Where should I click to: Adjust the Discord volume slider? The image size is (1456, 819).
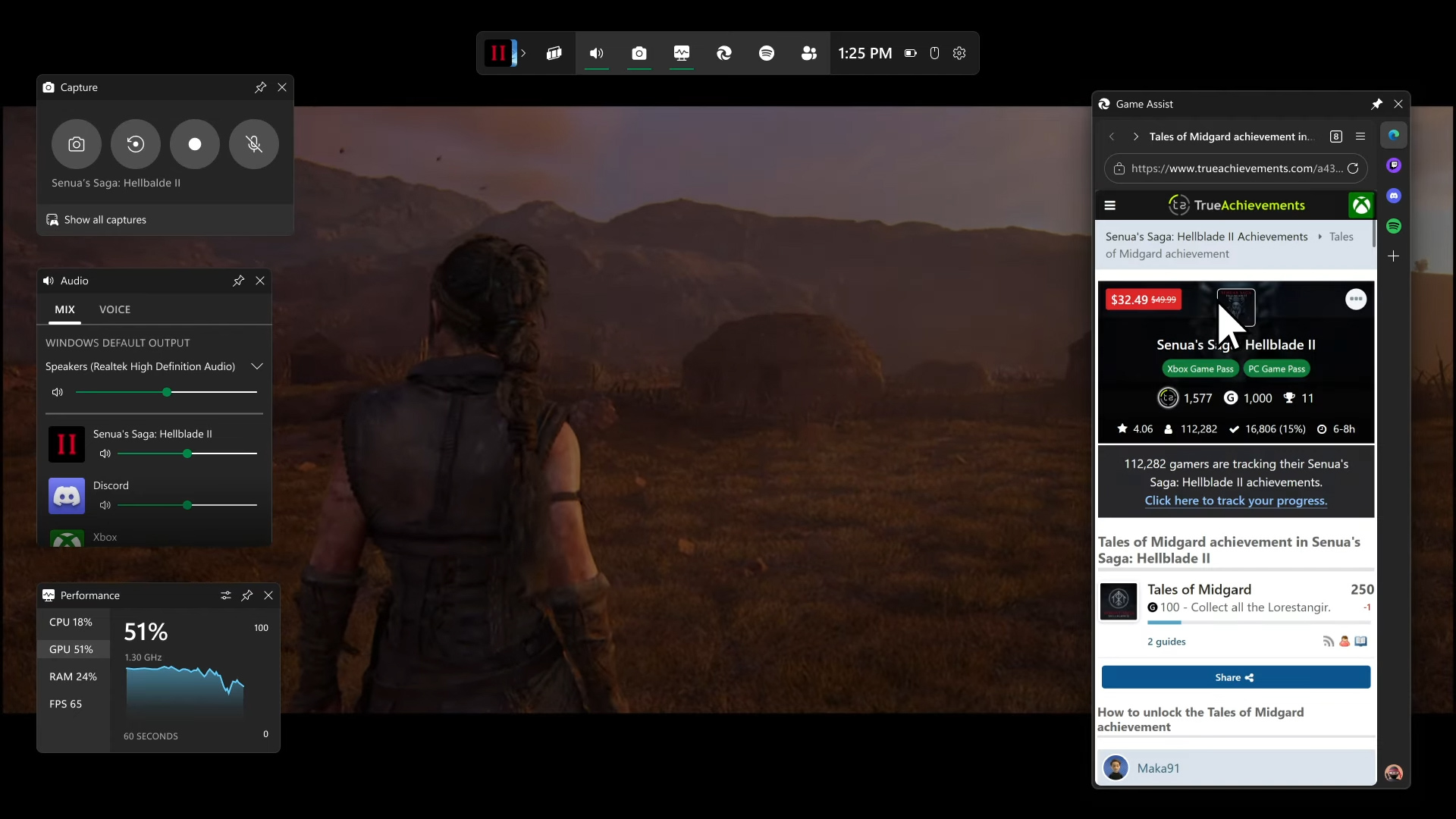(187, 505)
